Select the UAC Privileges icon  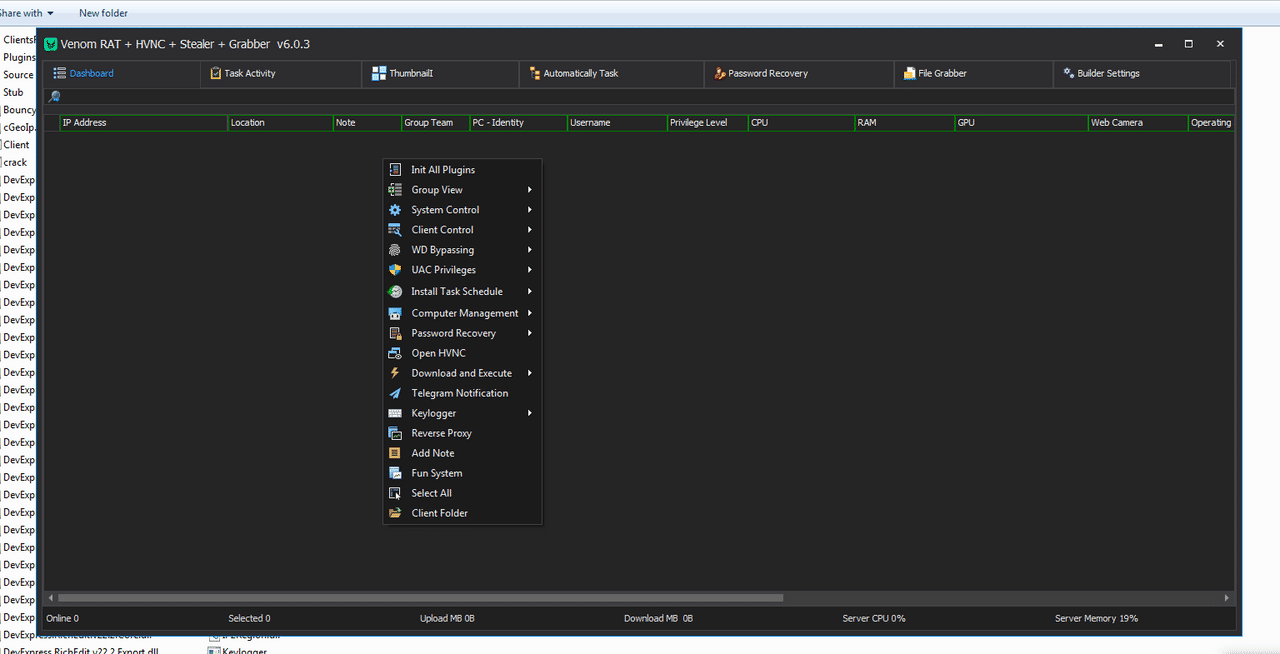point(396,269)
